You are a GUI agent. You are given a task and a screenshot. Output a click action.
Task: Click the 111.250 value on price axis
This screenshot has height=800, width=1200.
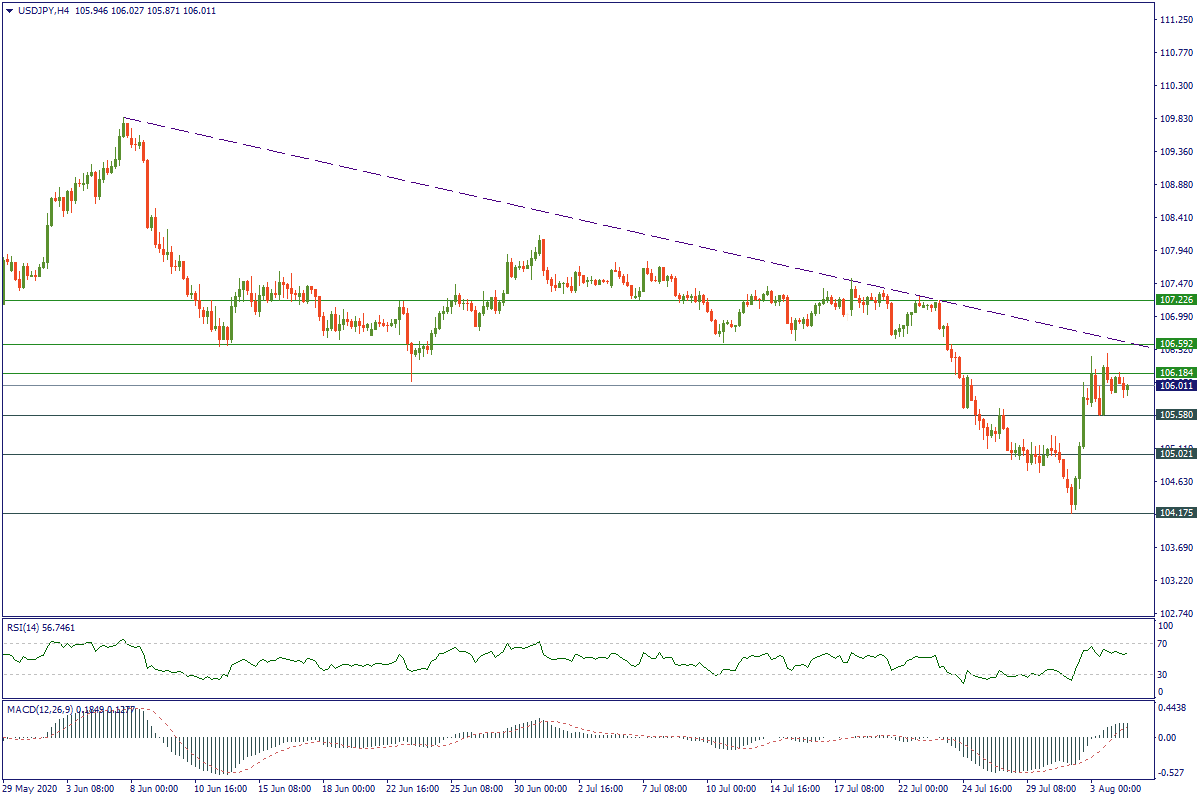tap(1172, 20)
